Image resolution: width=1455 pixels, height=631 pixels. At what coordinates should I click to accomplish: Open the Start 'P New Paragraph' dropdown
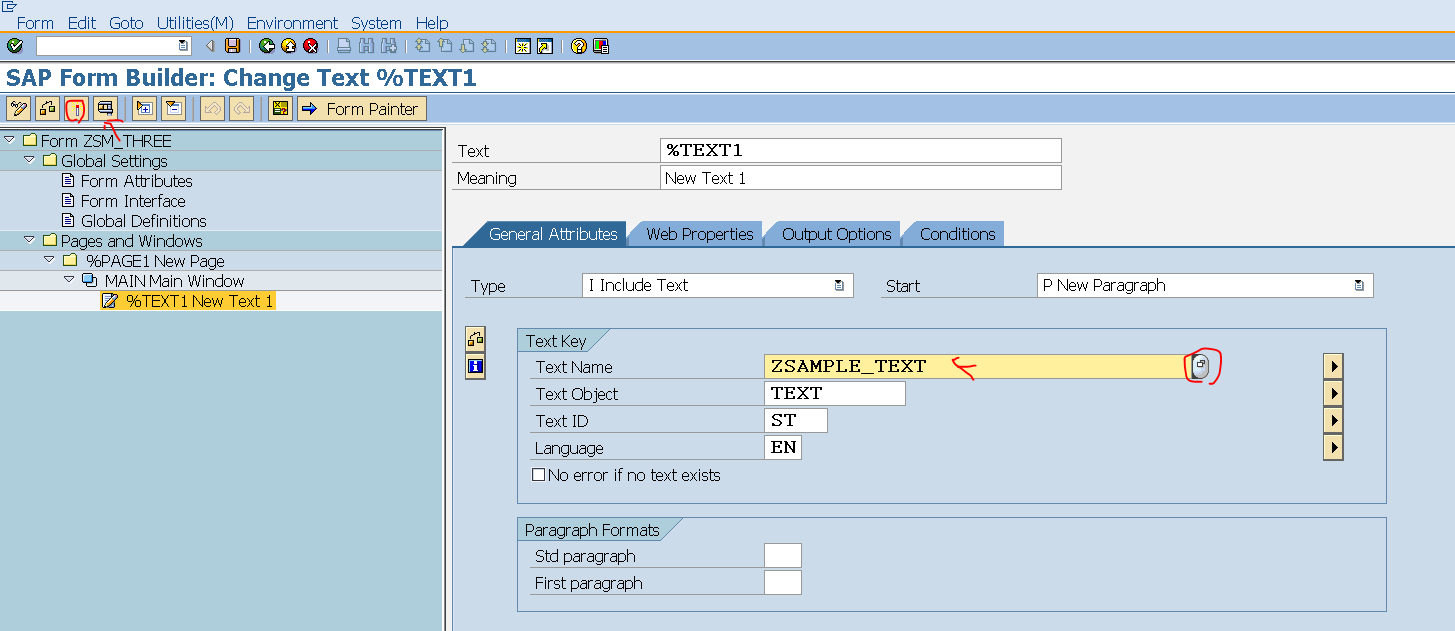[1359, 285]
